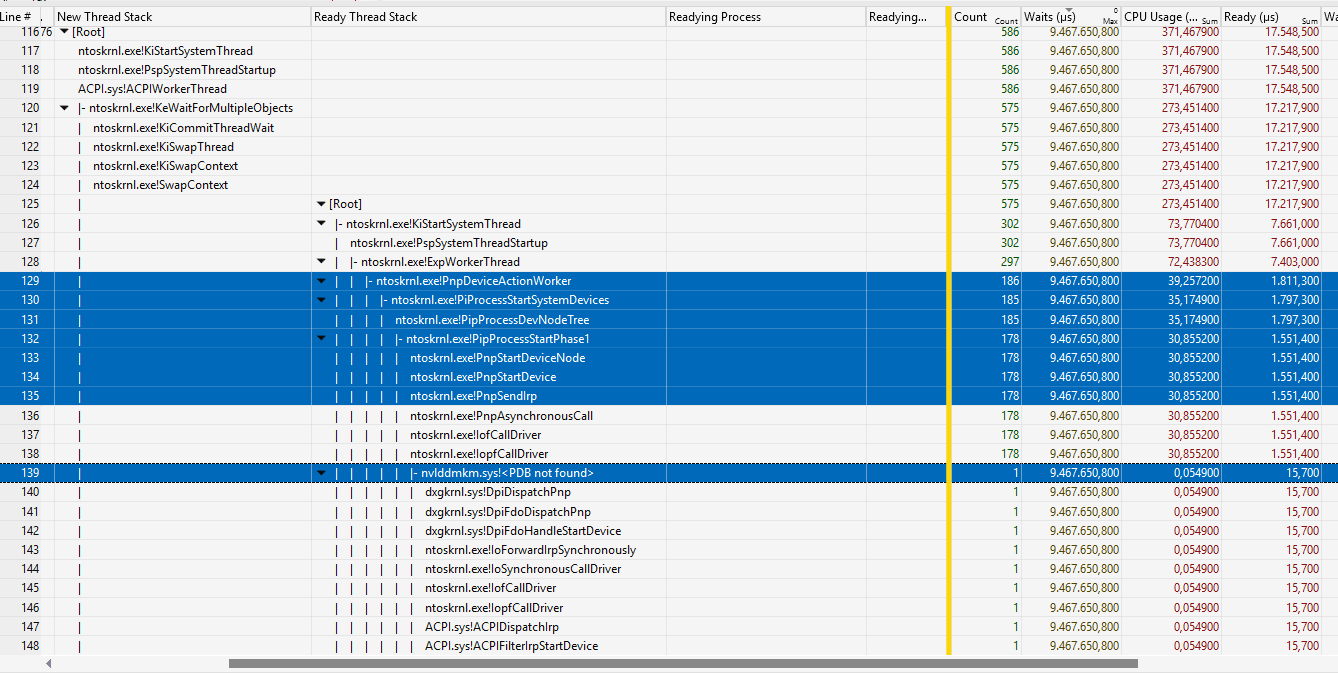Click Ready value 7.403,000
Image resolution: width=1338 pixels, height=673 pixels.
coord(1296,262)
